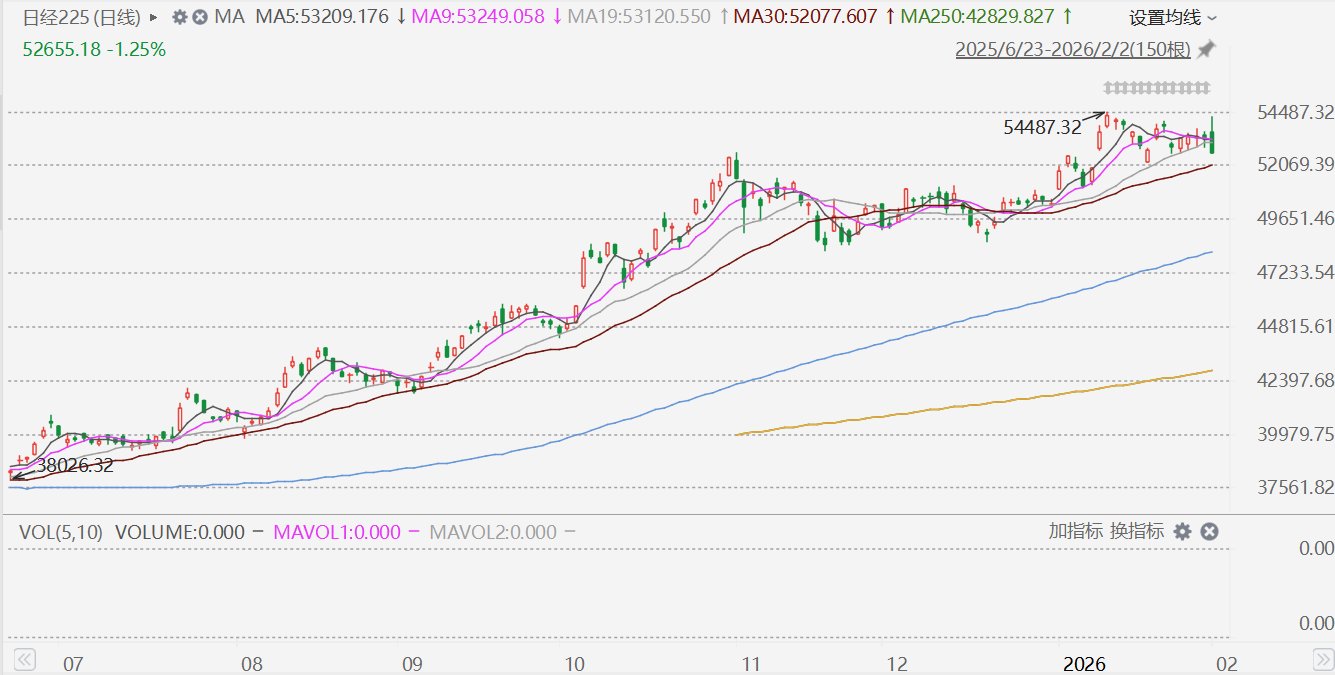Open VOL indicator settings gear
This screenshot has width=1335, height=675.
[x=1182, y=531]
